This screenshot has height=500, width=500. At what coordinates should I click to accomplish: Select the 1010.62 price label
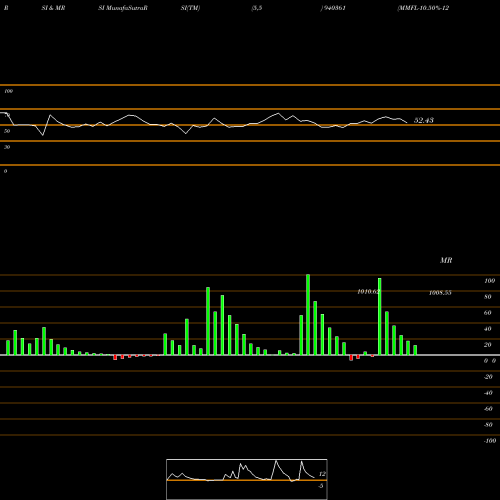click(x=368, y=292)
